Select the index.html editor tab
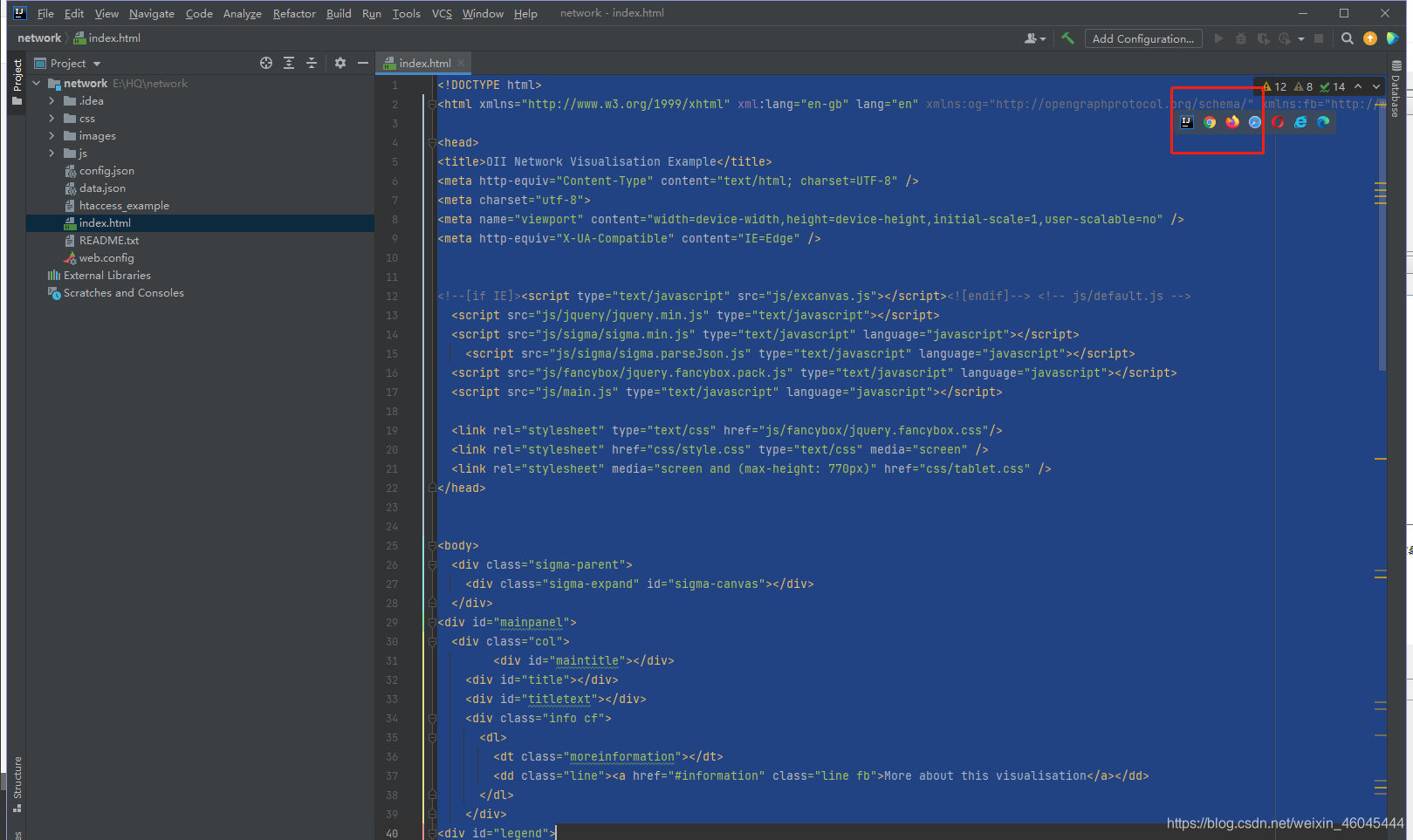Screen dimensions: 1413x840 424,63
